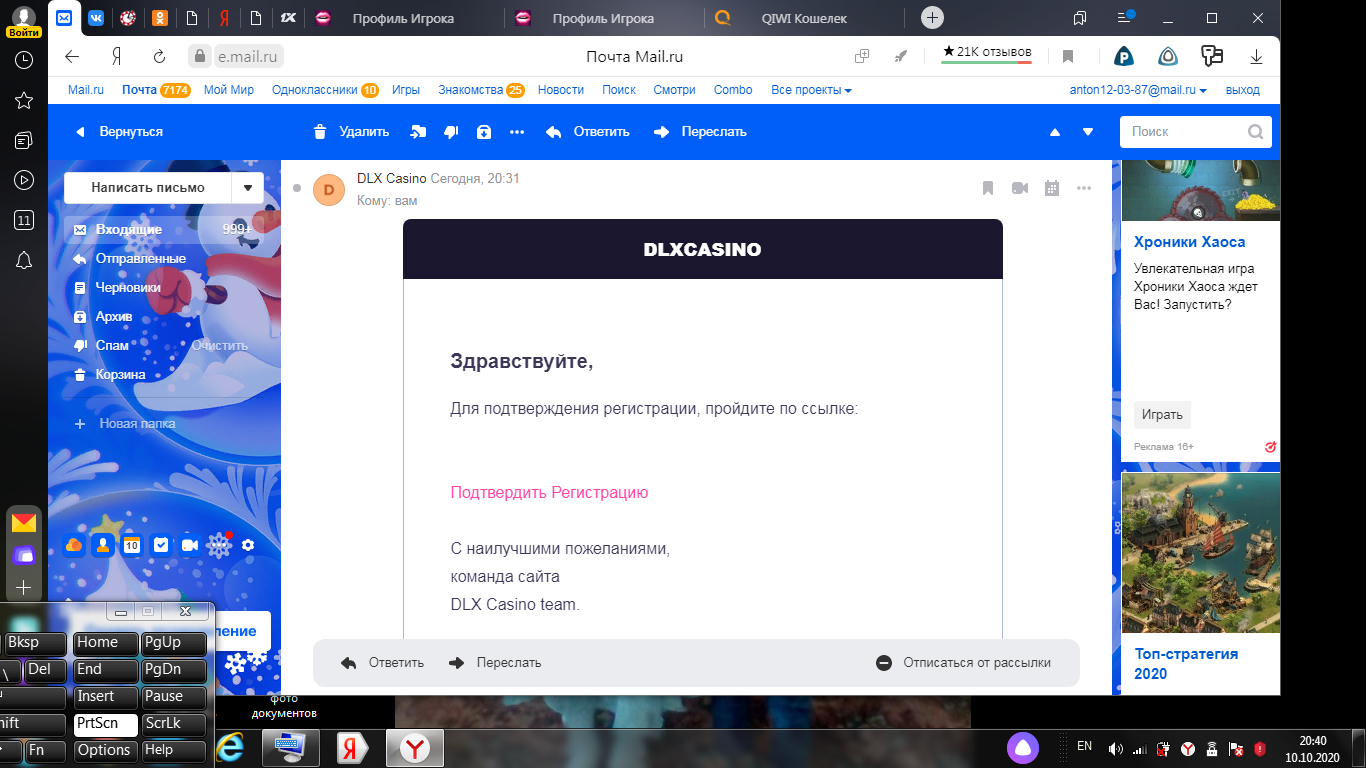This screenshot has width=1366, height=768.
Task: Expand the Все проекты dropdown
Action: click(x=811, y=90)
